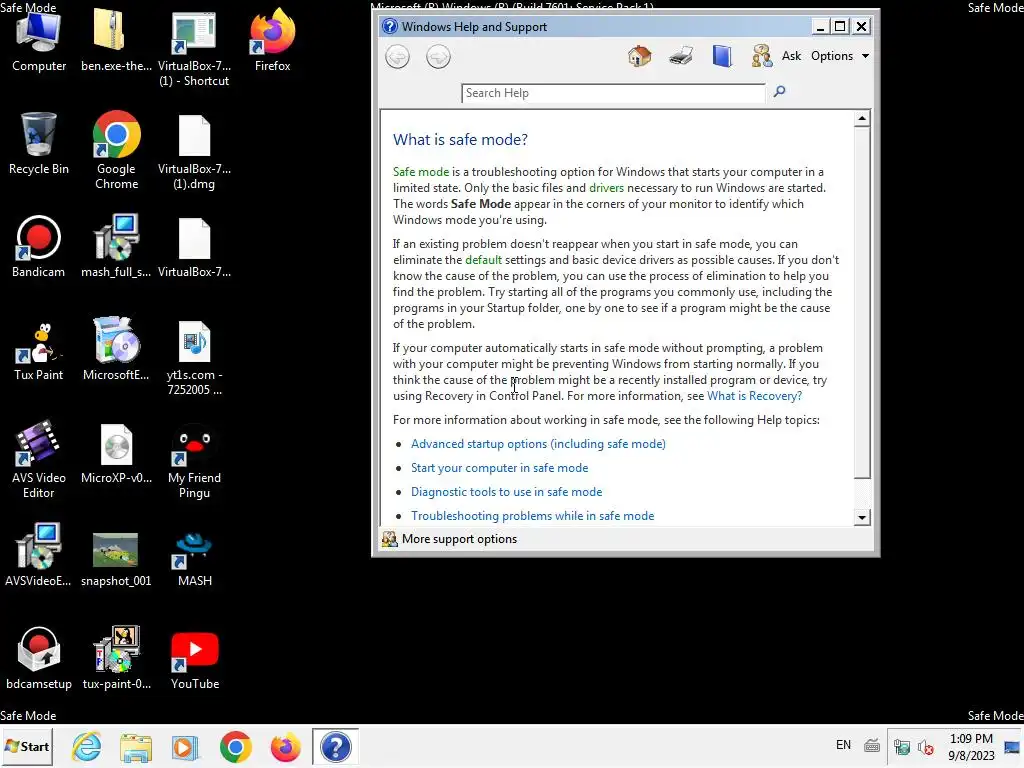Select the AVSVideoE installer icon
The image size is (1024, 768).
pos(39,555)
